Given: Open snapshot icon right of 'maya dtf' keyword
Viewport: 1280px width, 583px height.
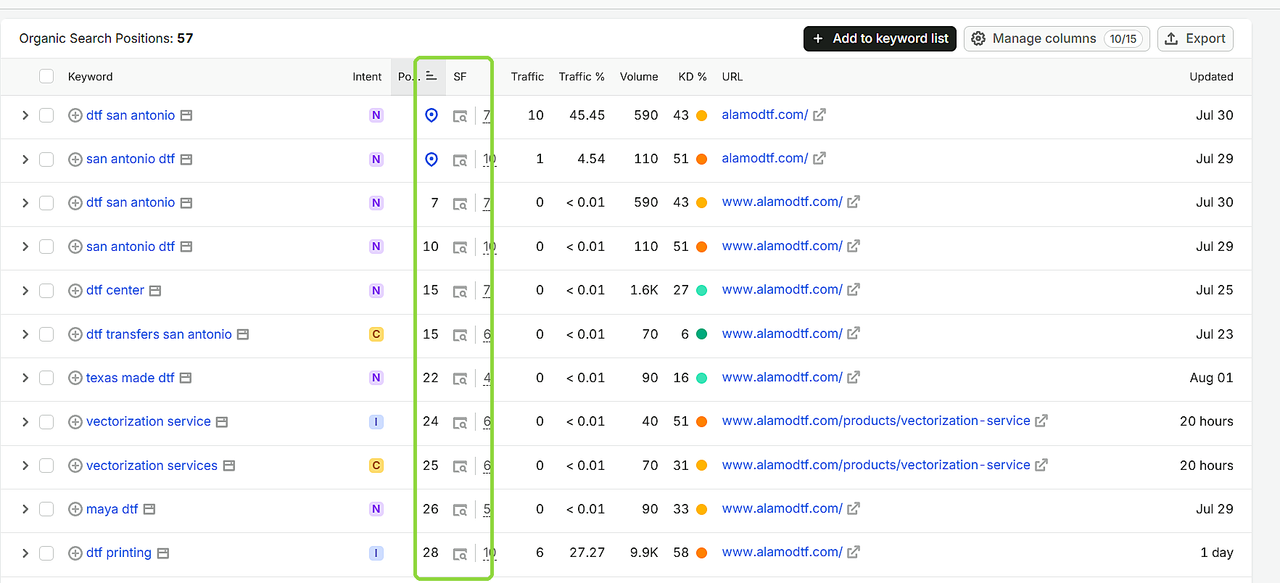Looking at the screenshot, I should (149, 509).
